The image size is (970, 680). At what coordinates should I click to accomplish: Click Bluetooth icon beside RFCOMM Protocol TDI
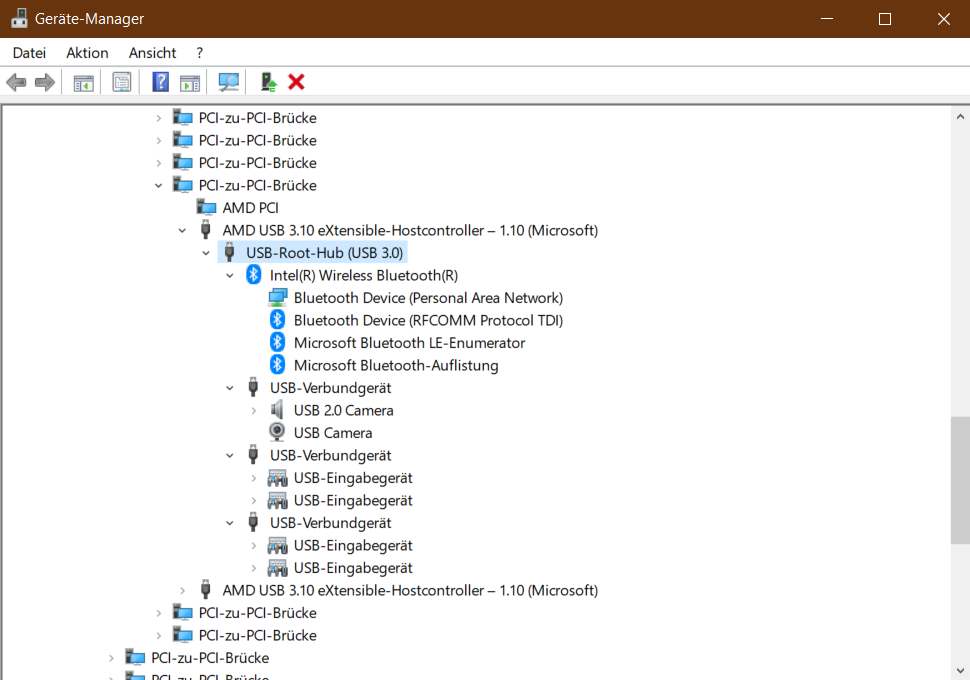277,320
